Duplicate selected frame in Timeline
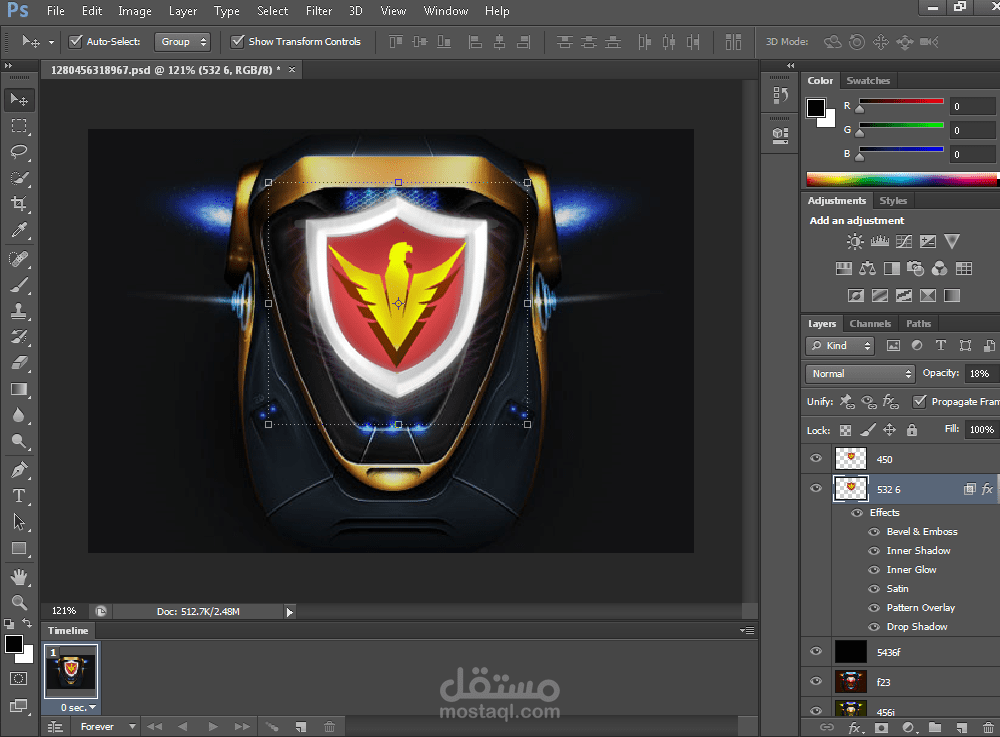The height and width of the screenshot is (737, 1000). pyautogui.click(x=300, y=726)
